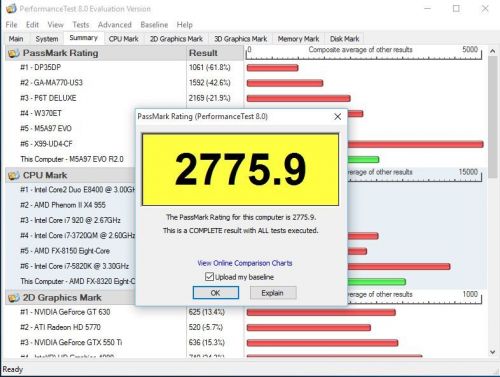Click the CPU Mark section icon
The height and width of the screenshot is (377, 500).
[14, 175]
